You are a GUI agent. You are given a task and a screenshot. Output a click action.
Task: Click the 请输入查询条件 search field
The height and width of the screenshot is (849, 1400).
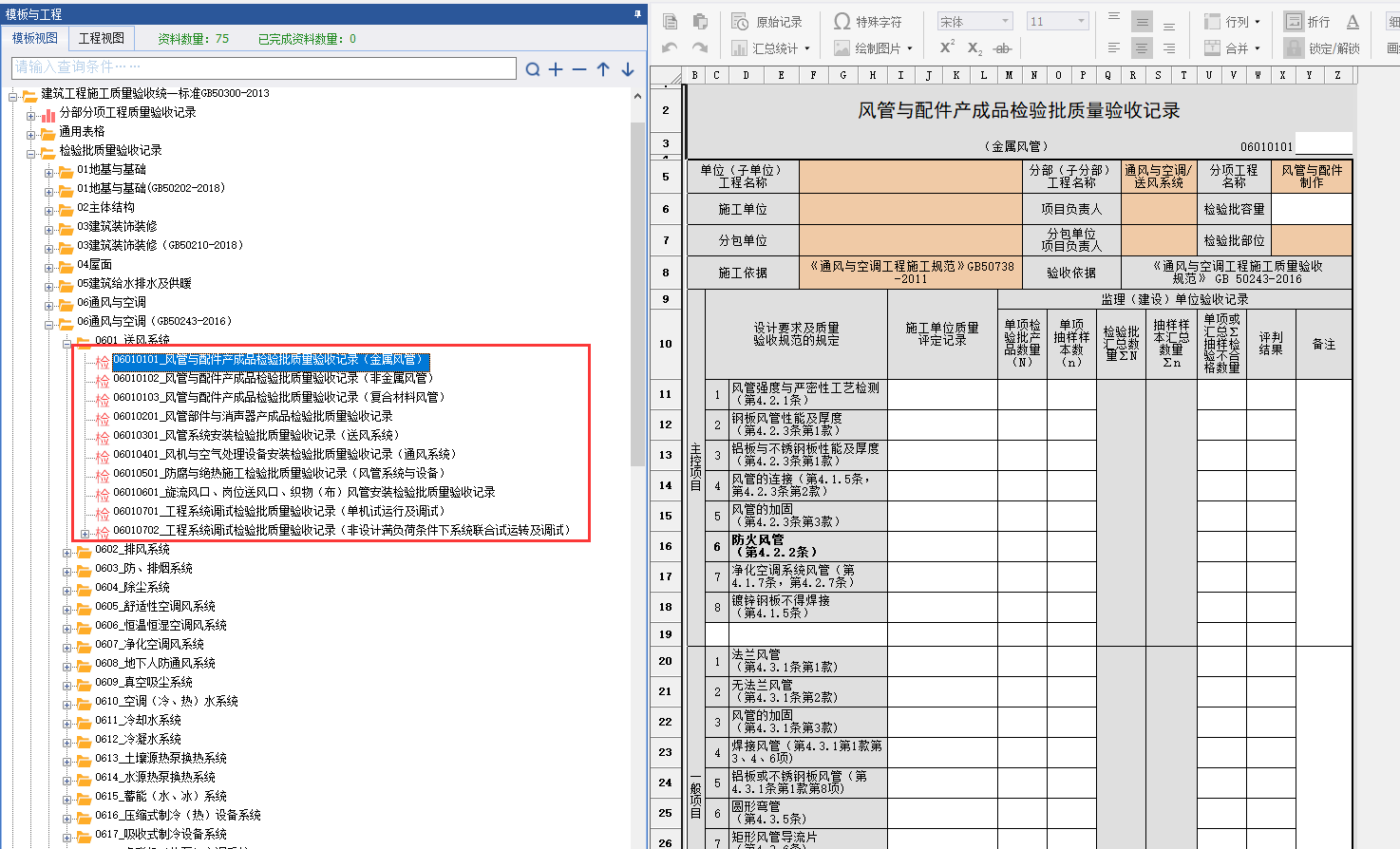click(x=263, y=67)
